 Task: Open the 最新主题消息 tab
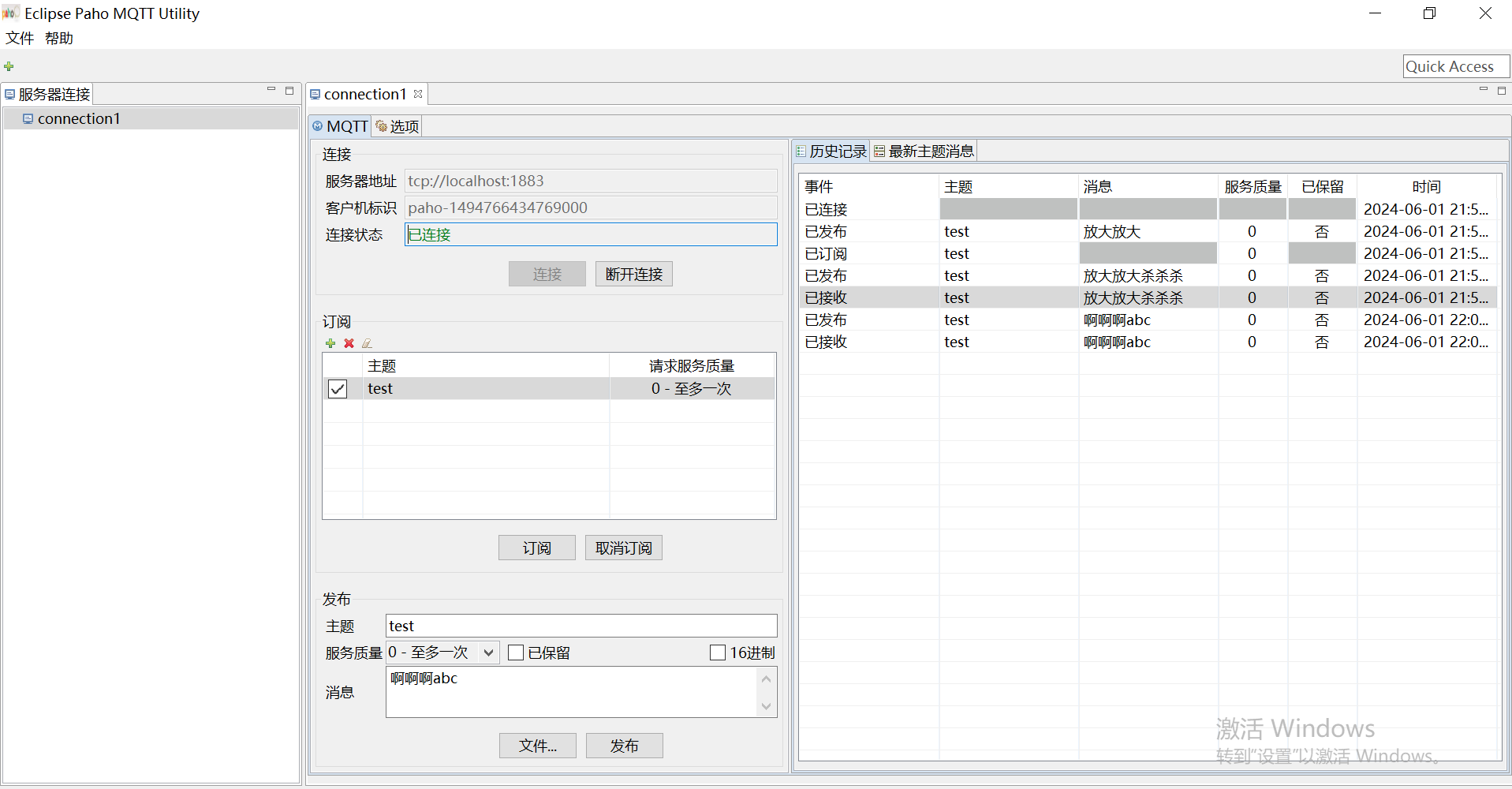(x=924, y=151)
